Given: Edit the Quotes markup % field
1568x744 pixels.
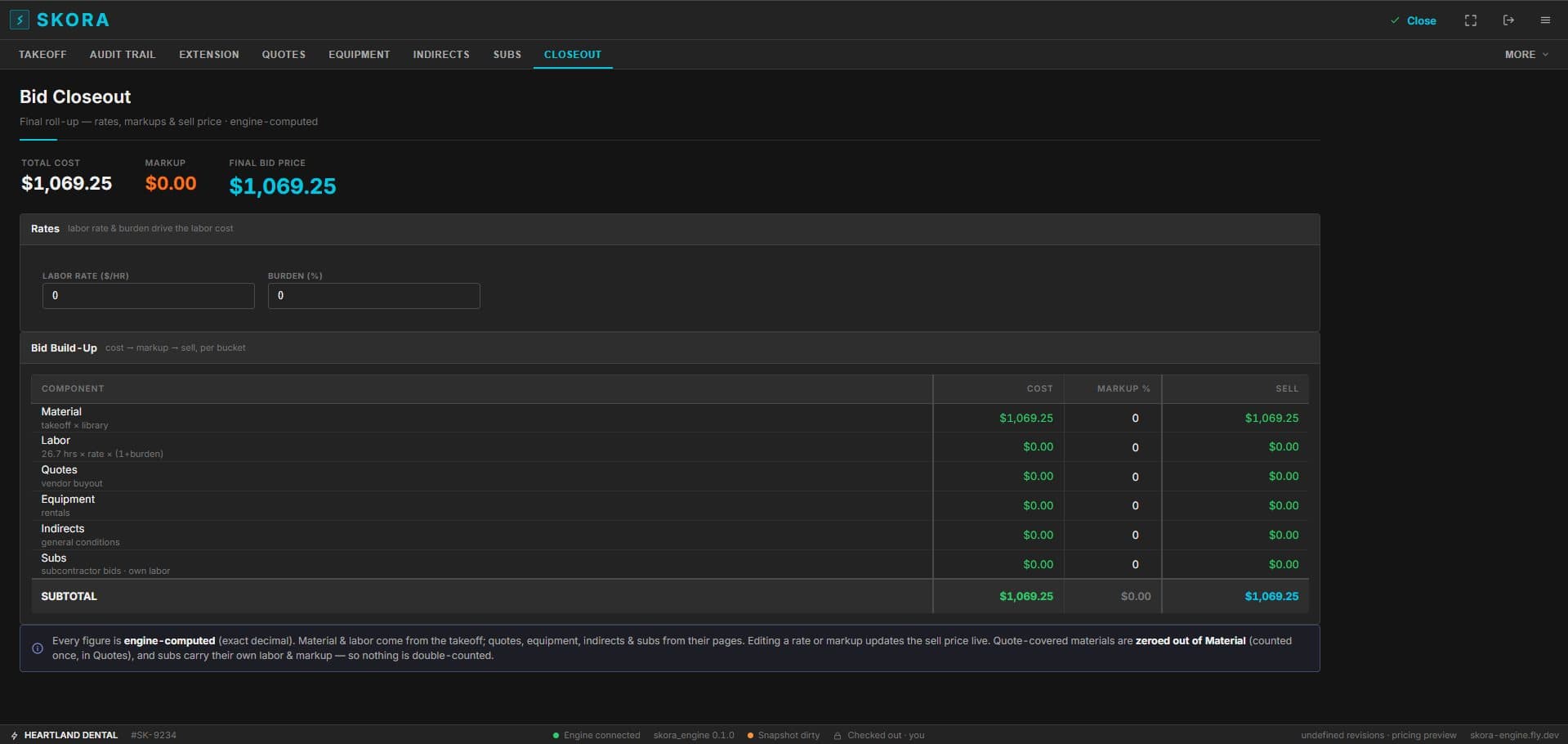Looking at the screenshot, I should (x=1113, y=477).
